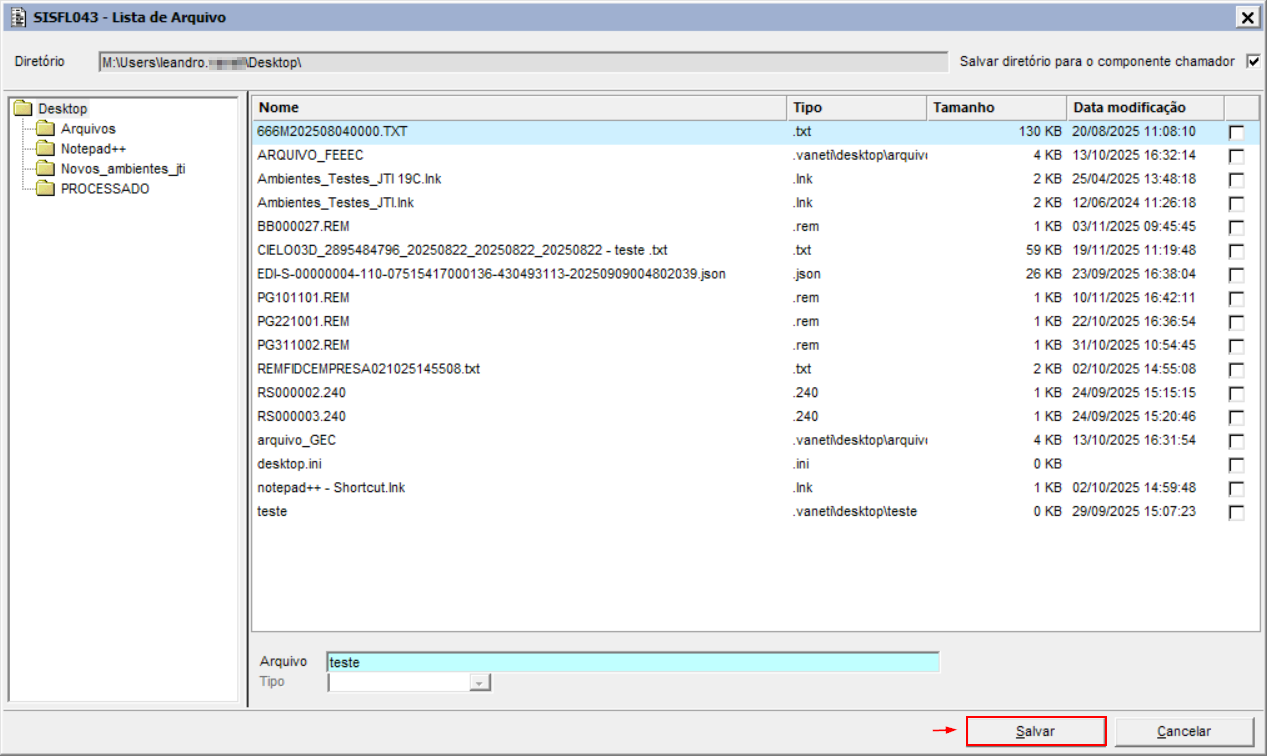
Task: Click the 26 KB size cell
Action: click(x=1044, y=274)
